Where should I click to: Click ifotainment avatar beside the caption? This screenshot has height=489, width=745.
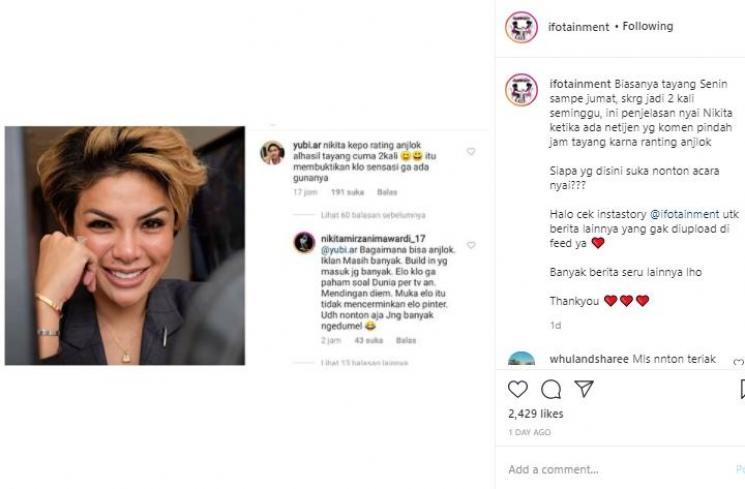pyautogui.click(x=521, y=89)
